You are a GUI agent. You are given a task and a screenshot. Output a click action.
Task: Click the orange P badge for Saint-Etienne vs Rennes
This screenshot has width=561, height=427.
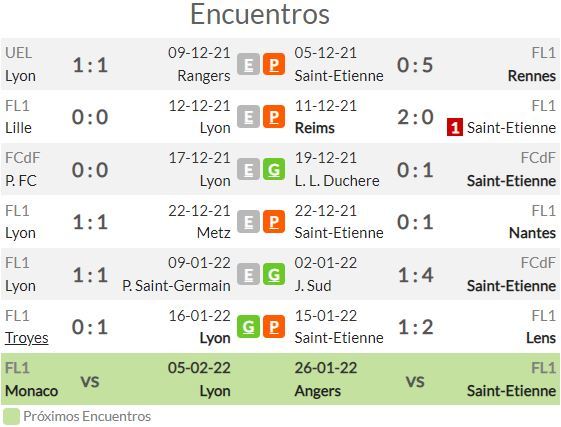[274, 64]
